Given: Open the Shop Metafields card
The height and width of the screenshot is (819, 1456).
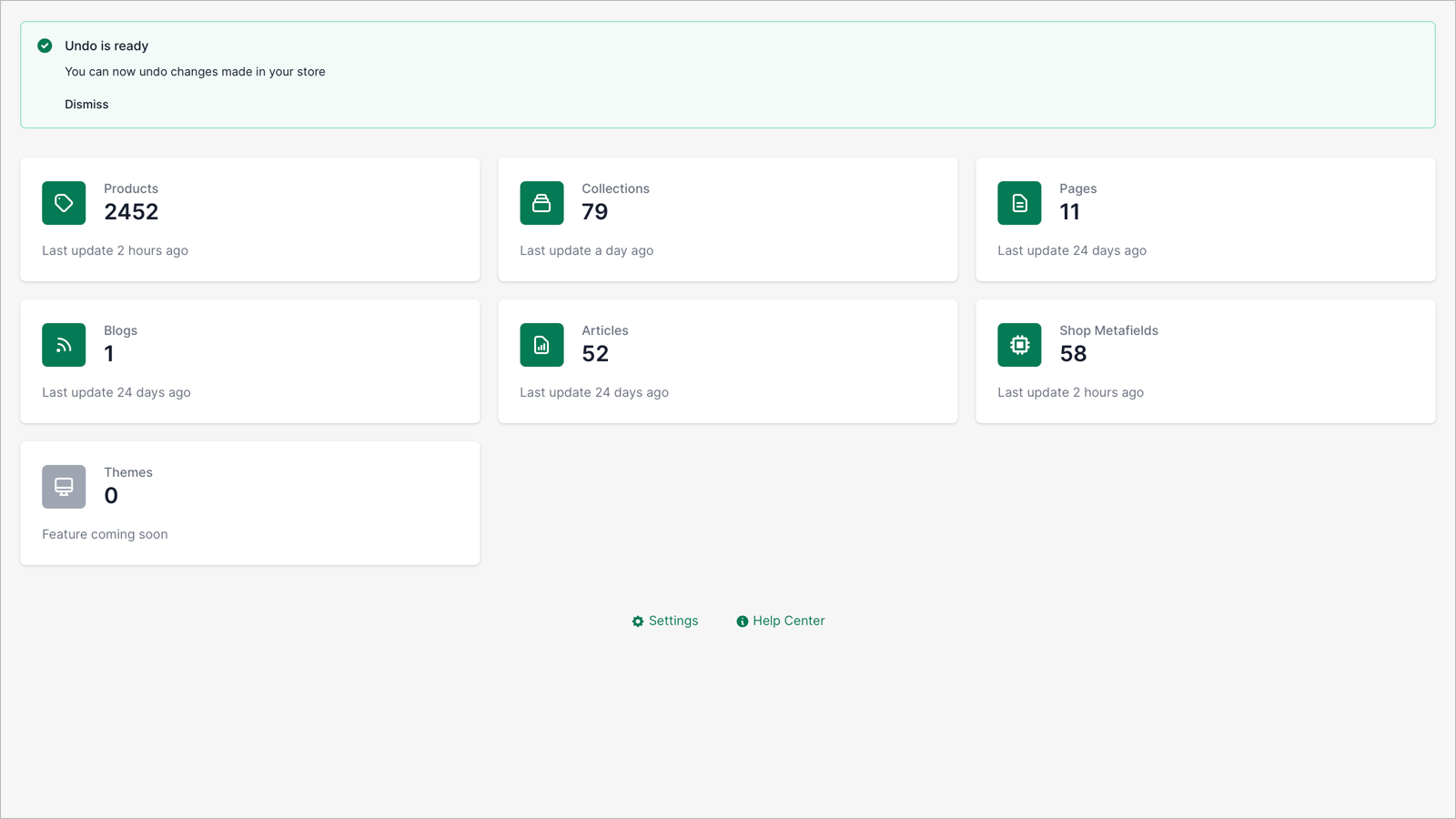Looking at the screenshot, I should point(1205,361).
